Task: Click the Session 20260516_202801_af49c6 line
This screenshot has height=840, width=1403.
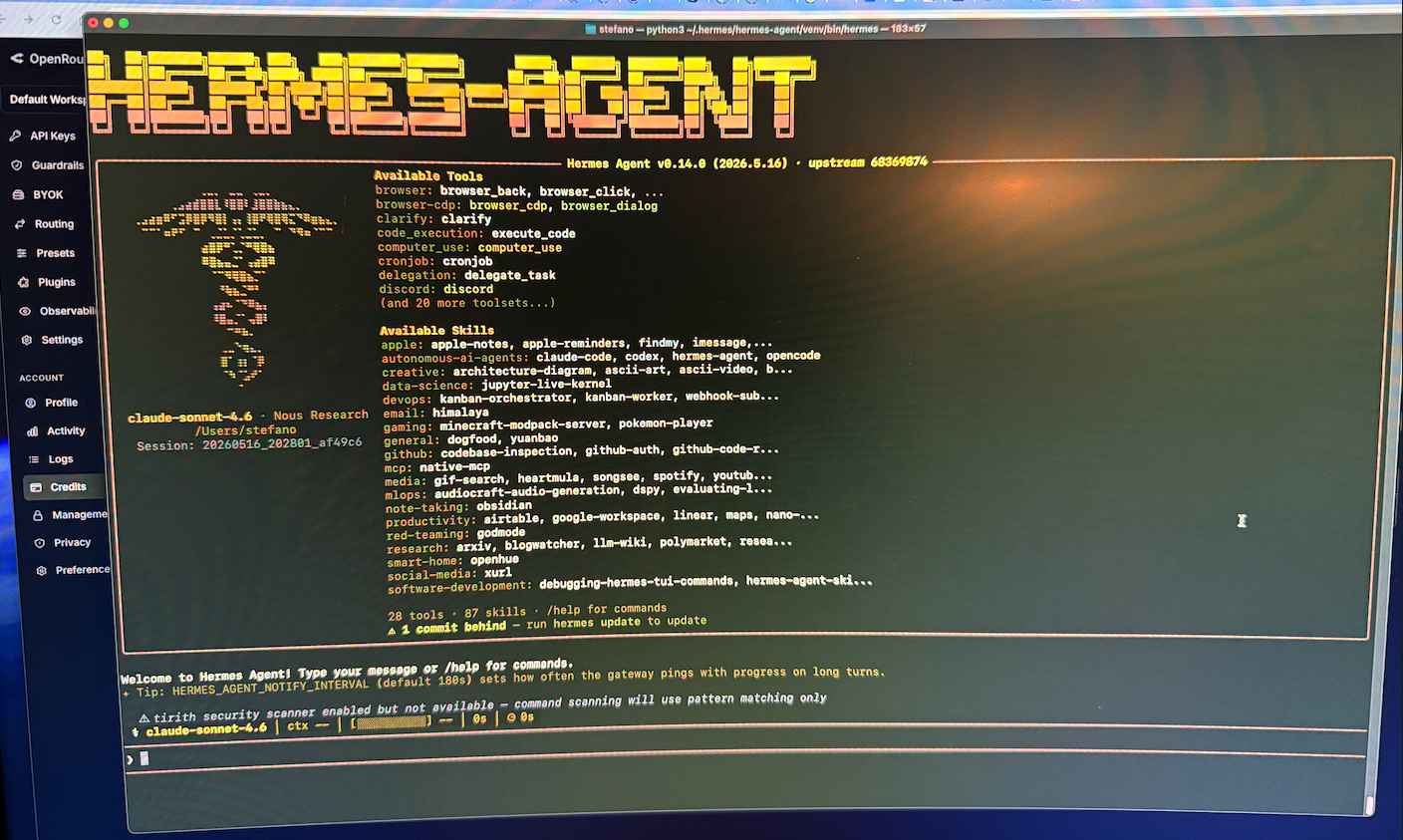Action: 249,444
